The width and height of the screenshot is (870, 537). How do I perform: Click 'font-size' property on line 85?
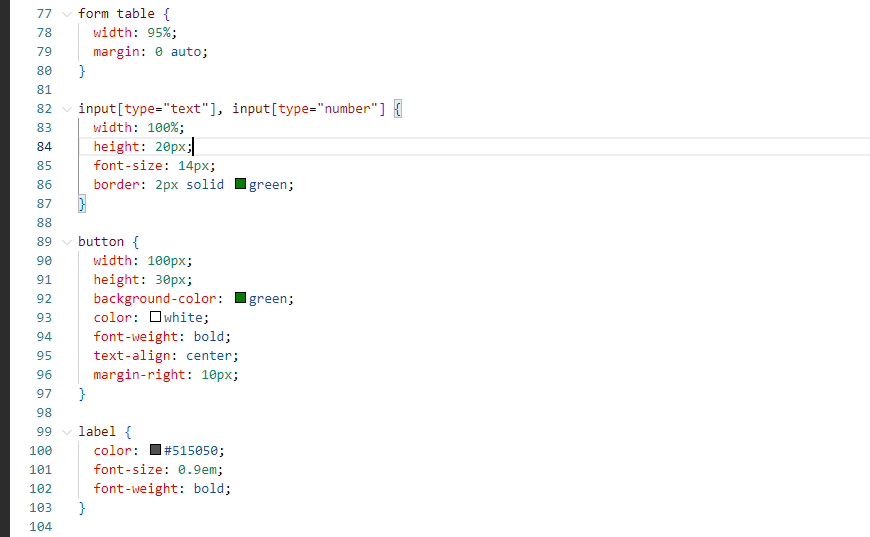(128, 166)
